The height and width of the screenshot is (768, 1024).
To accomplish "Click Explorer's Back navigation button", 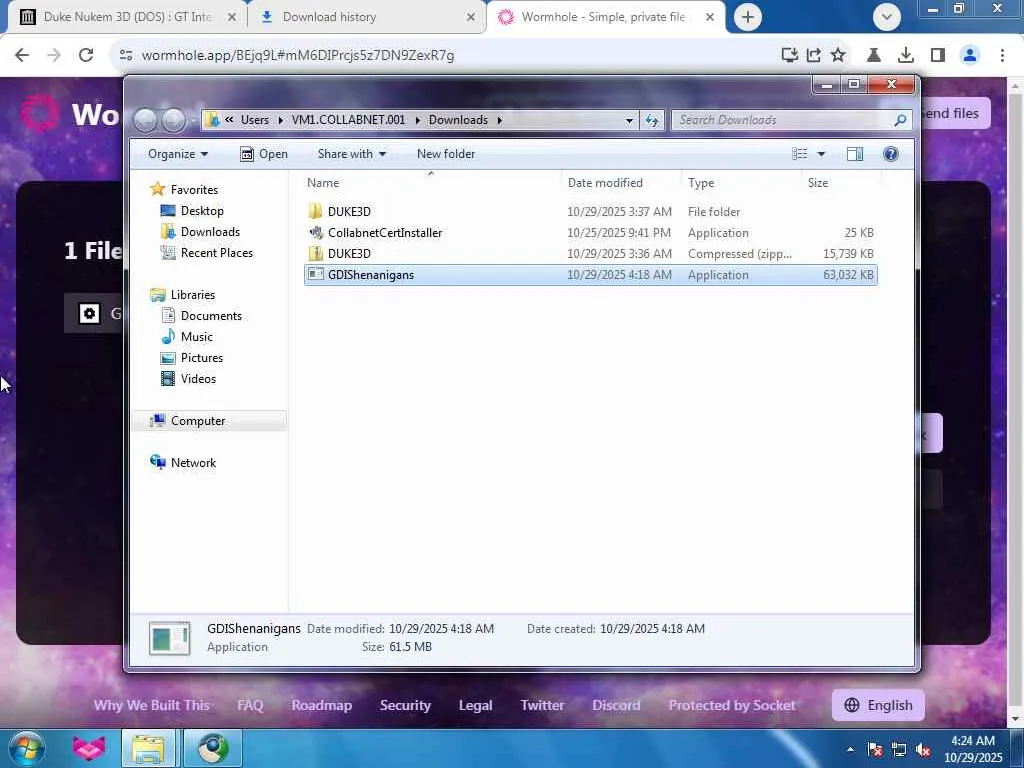I will point(146,120).
